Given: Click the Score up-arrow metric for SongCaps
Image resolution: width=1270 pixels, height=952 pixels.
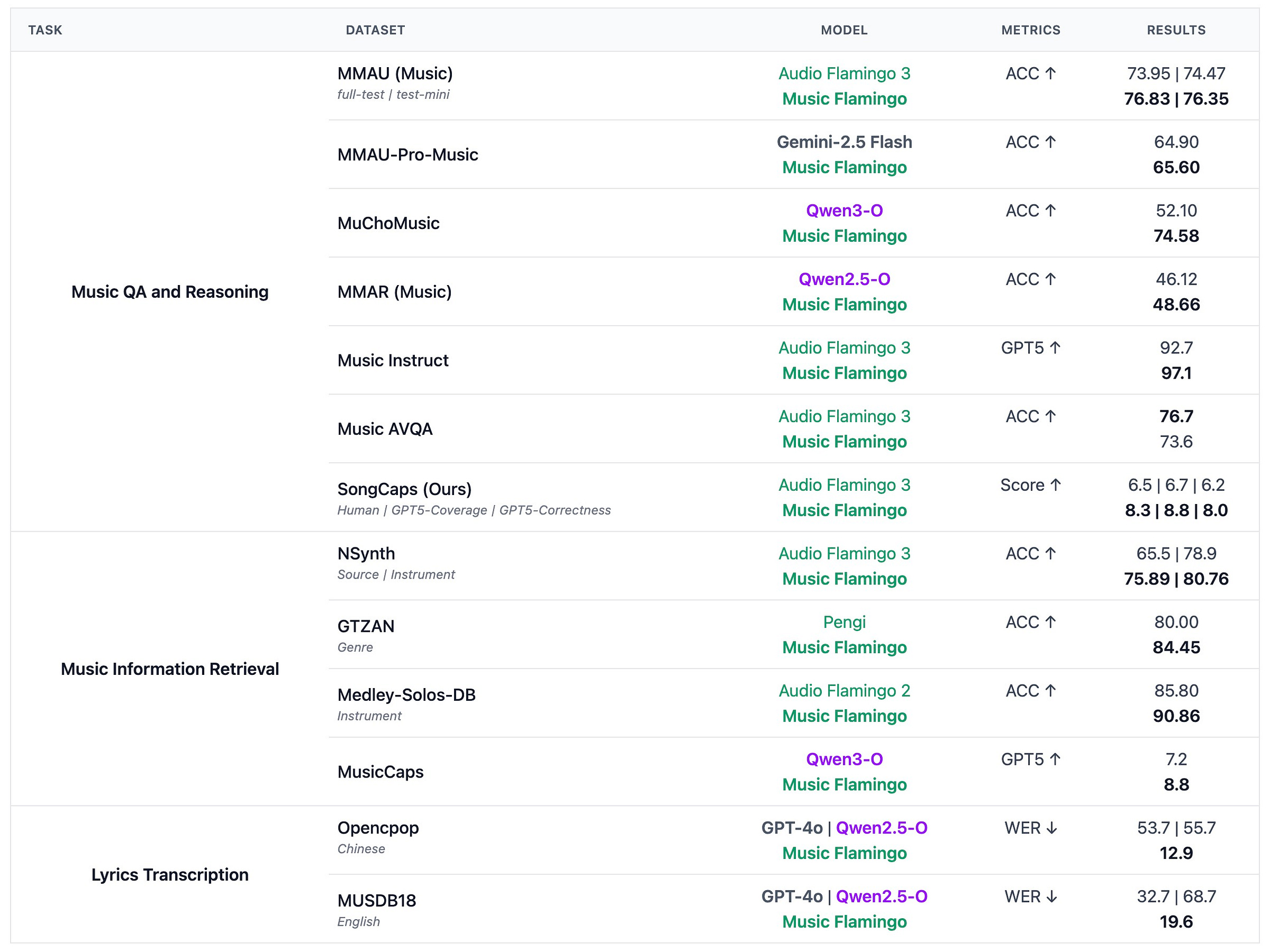Looking at the screenshot, I should coord(1030,485).
